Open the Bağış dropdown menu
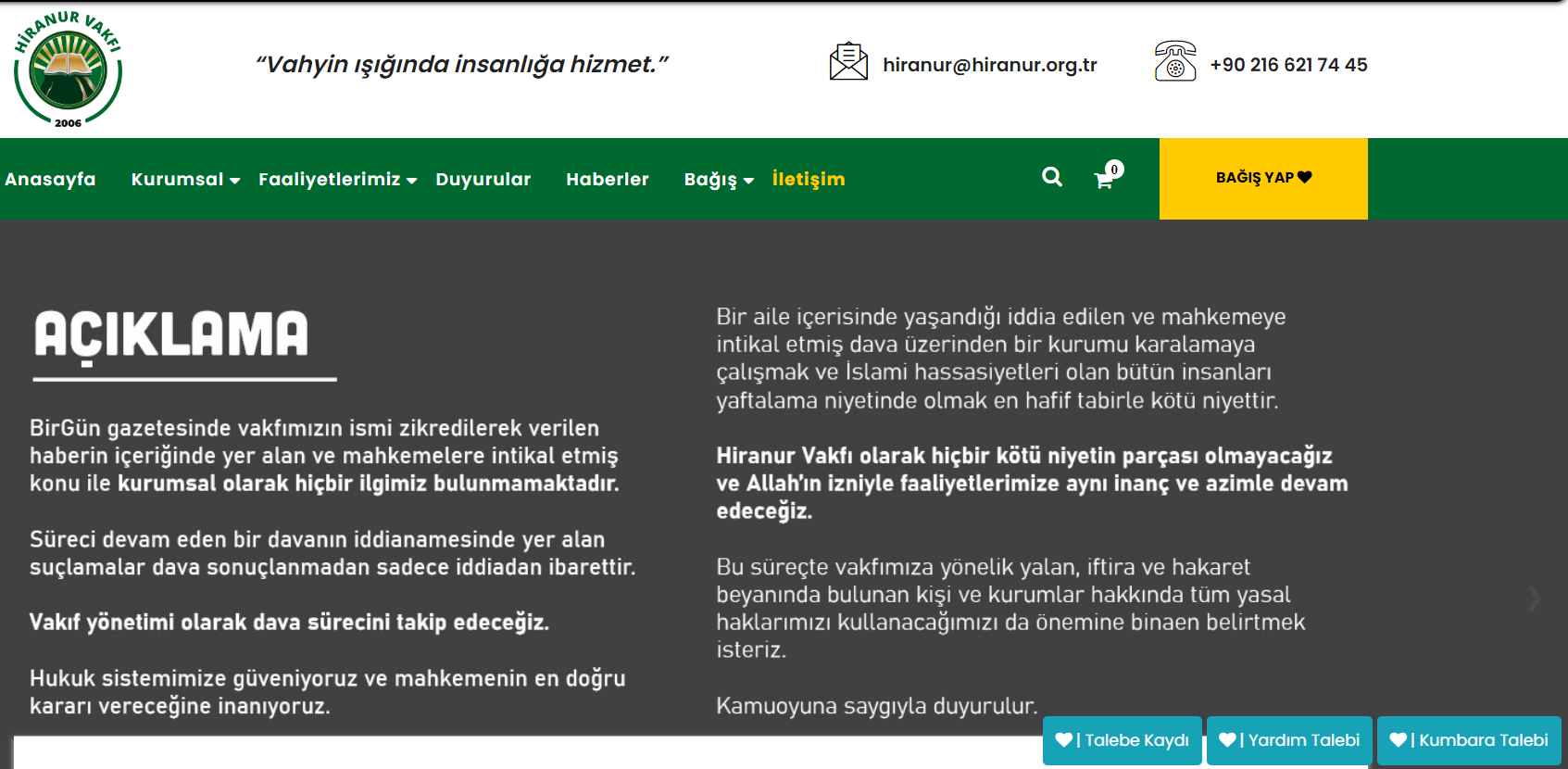 coord(719,179)
